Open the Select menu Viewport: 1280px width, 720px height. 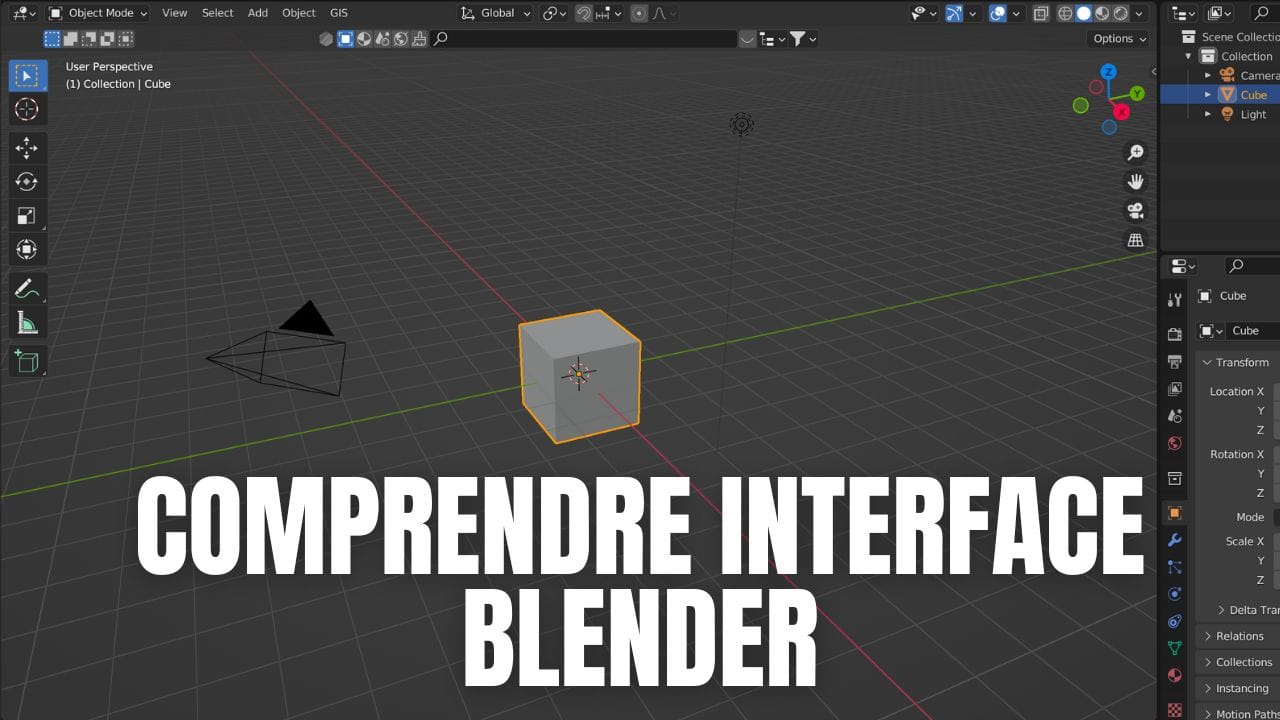coord(217,13)
